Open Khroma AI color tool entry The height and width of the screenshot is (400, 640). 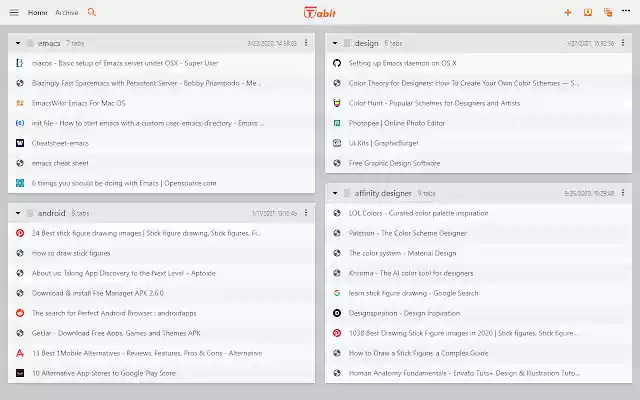[x=411, y=273]
